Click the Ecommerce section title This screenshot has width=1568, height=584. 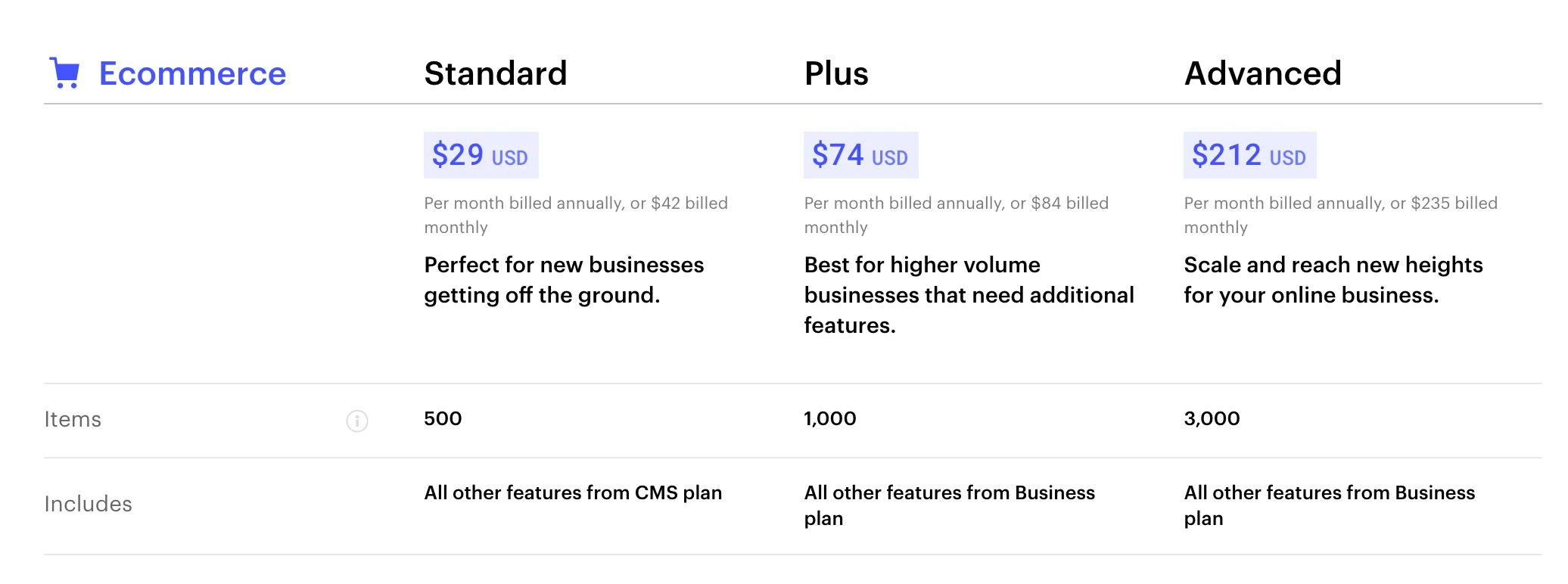click(x=192, y=73)
